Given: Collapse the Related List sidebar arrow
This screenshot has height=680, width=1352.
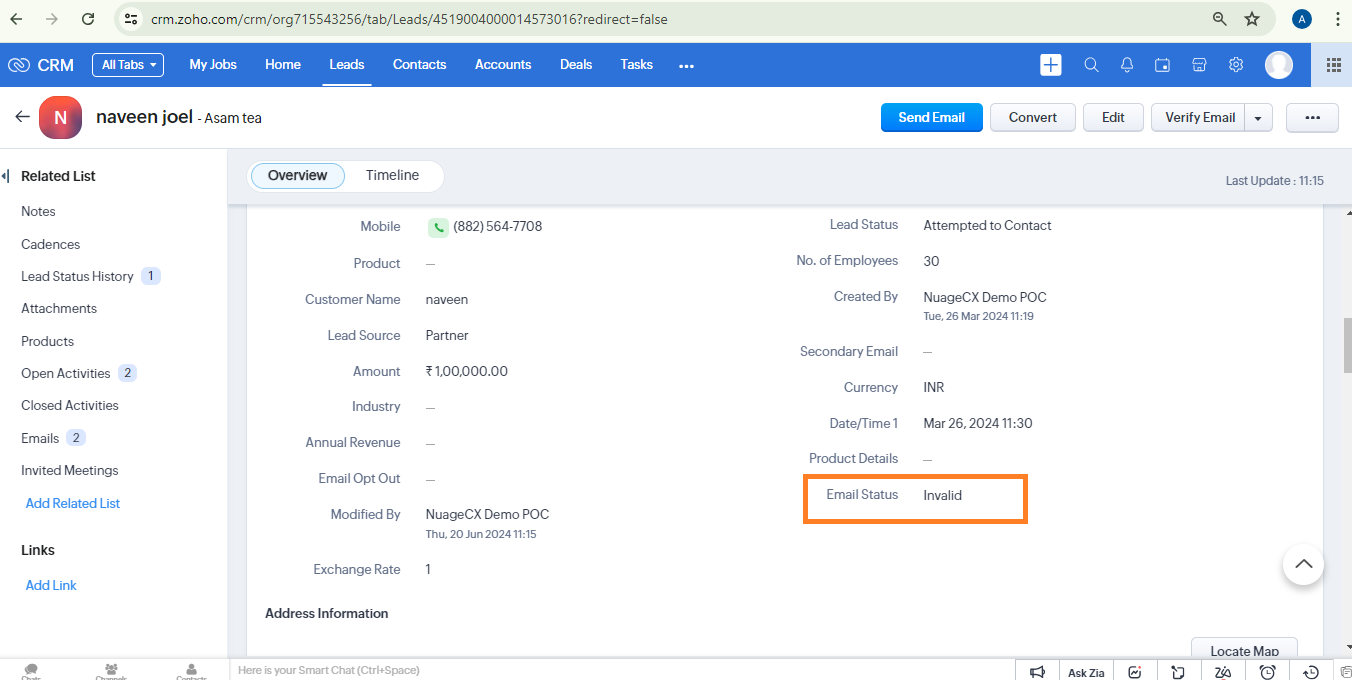Looking at the screenshot, I should [5, 176].
